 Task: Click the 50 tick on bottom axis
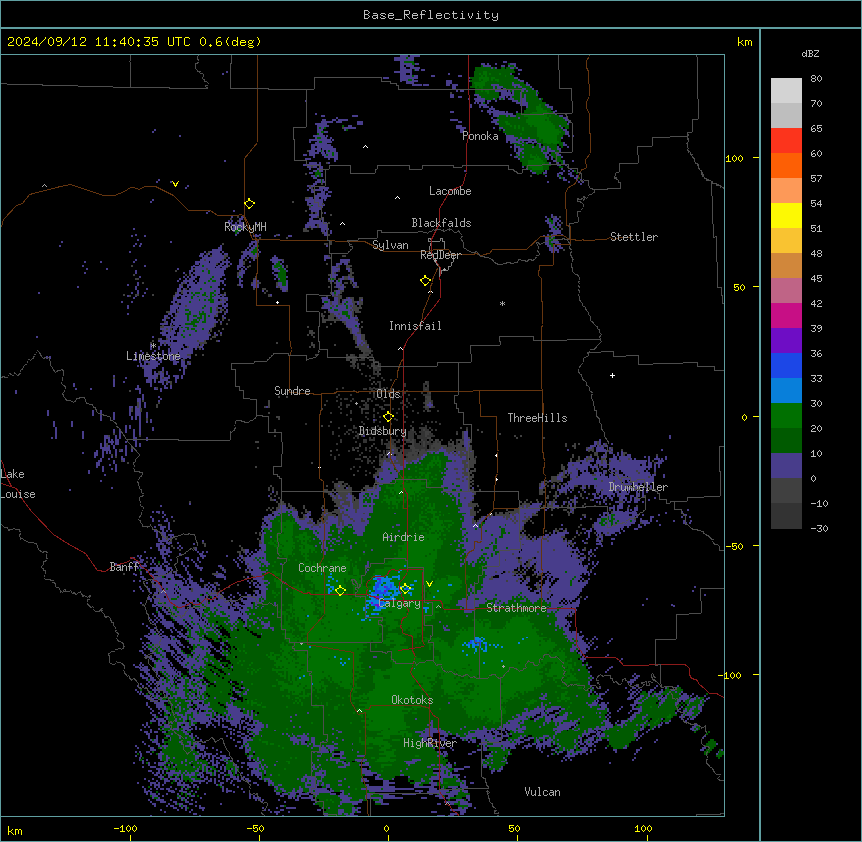(x=514, y=828)
